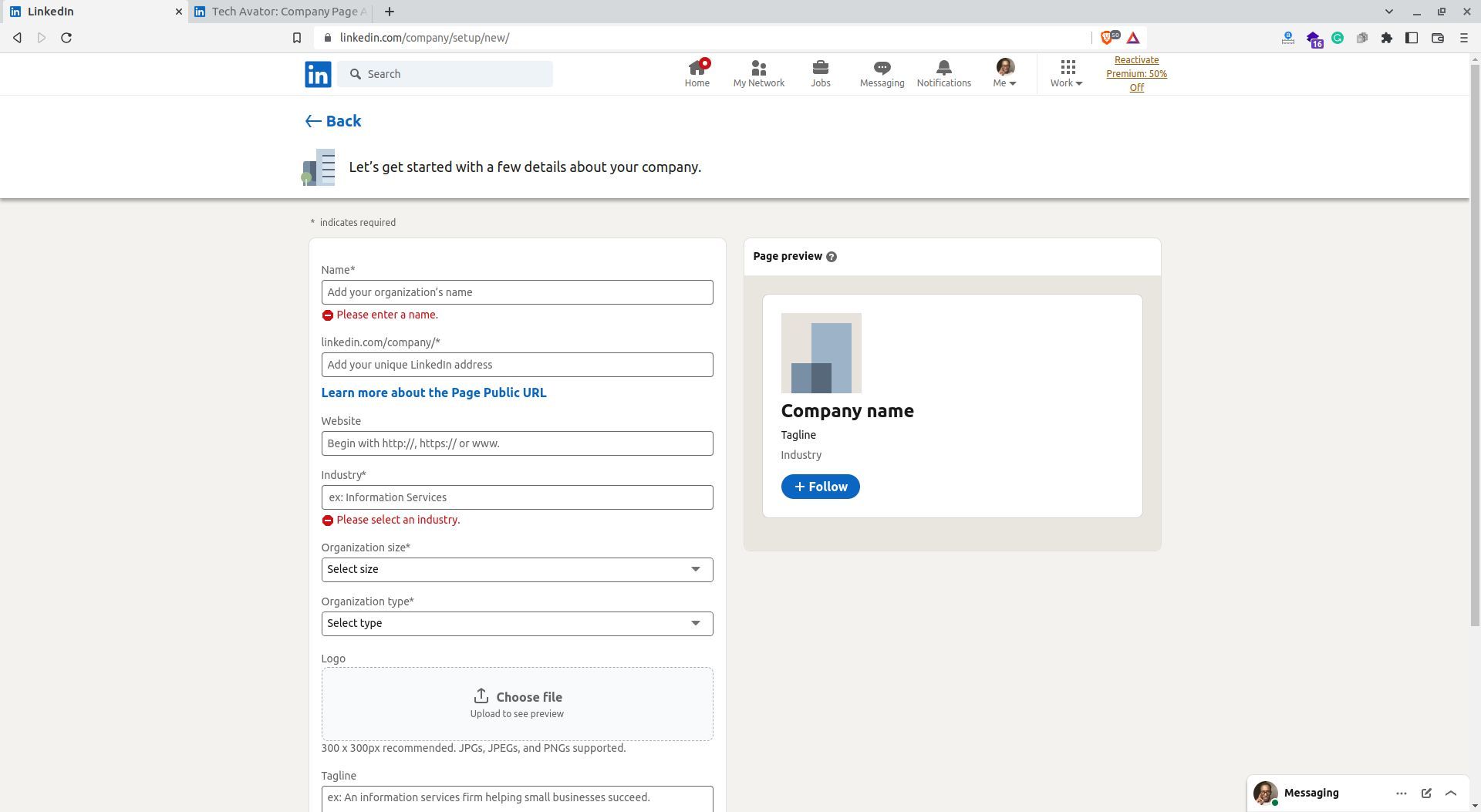Expand the Me profile dropdown
This screenshot has height=812, width=1481.
coord(1004,73)
